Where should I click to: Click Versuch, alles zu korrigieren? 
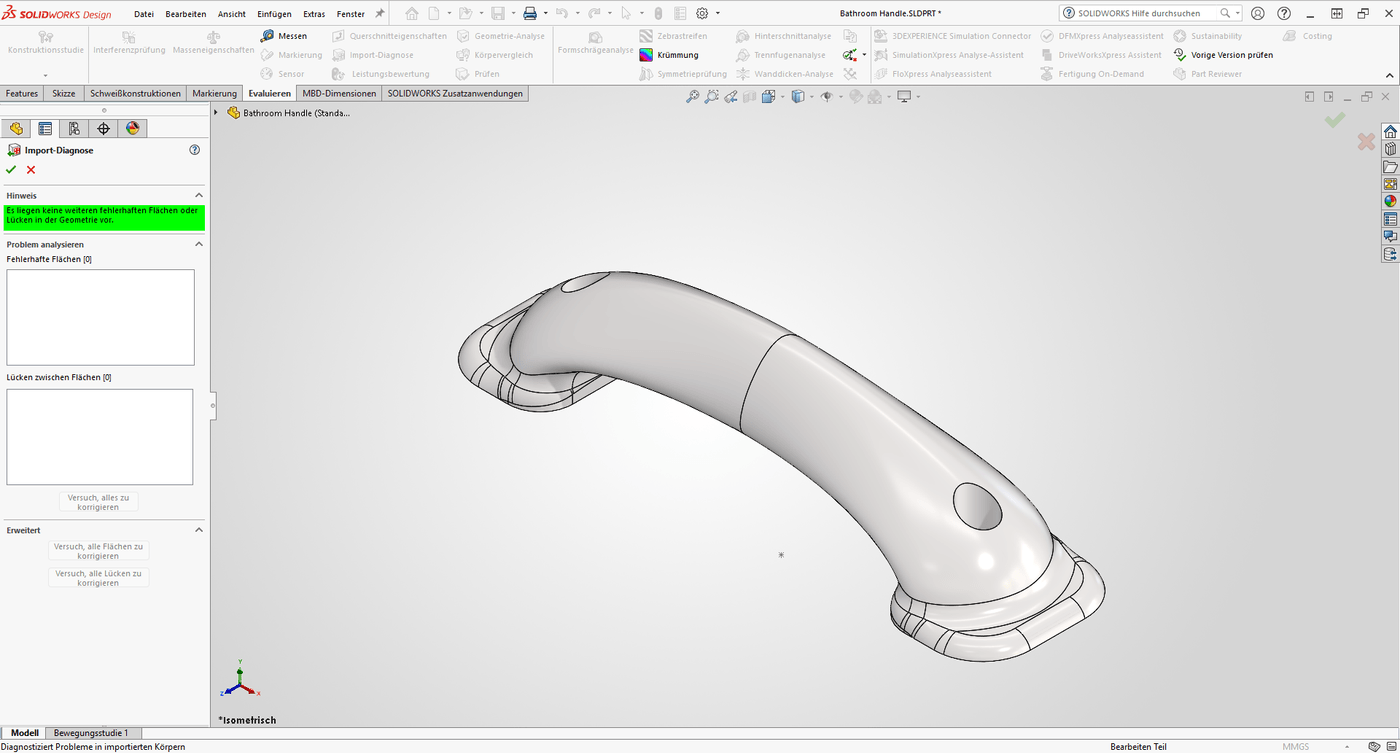pos(97,502)
